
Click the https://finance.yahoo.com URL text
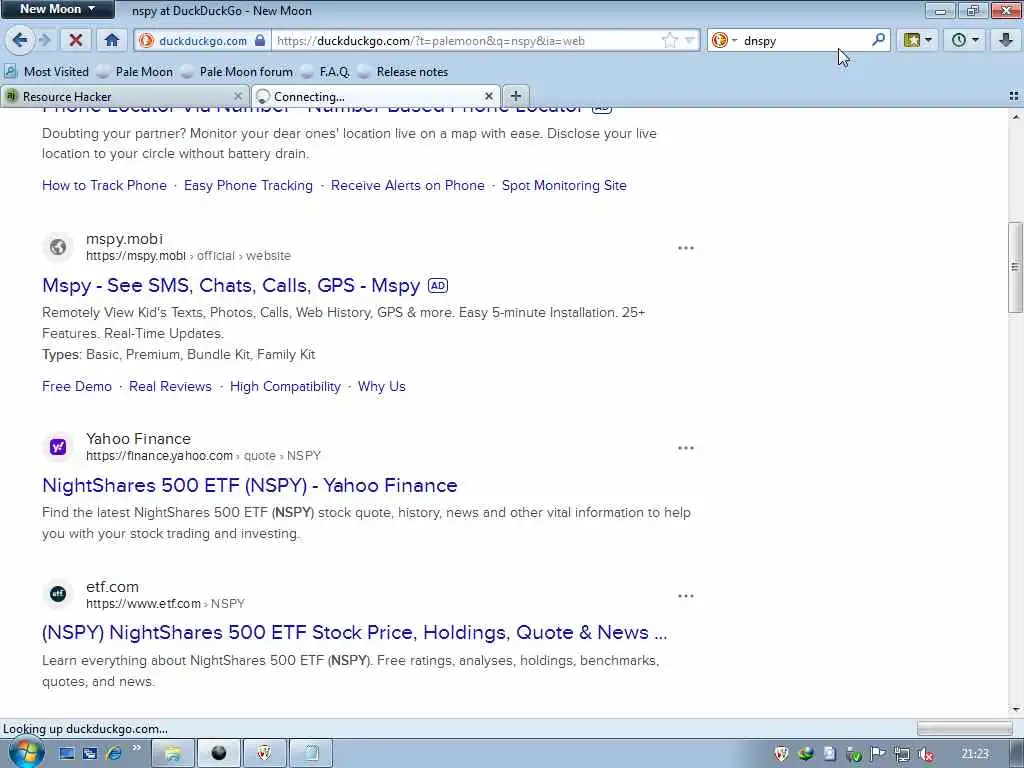pos(159,456)
